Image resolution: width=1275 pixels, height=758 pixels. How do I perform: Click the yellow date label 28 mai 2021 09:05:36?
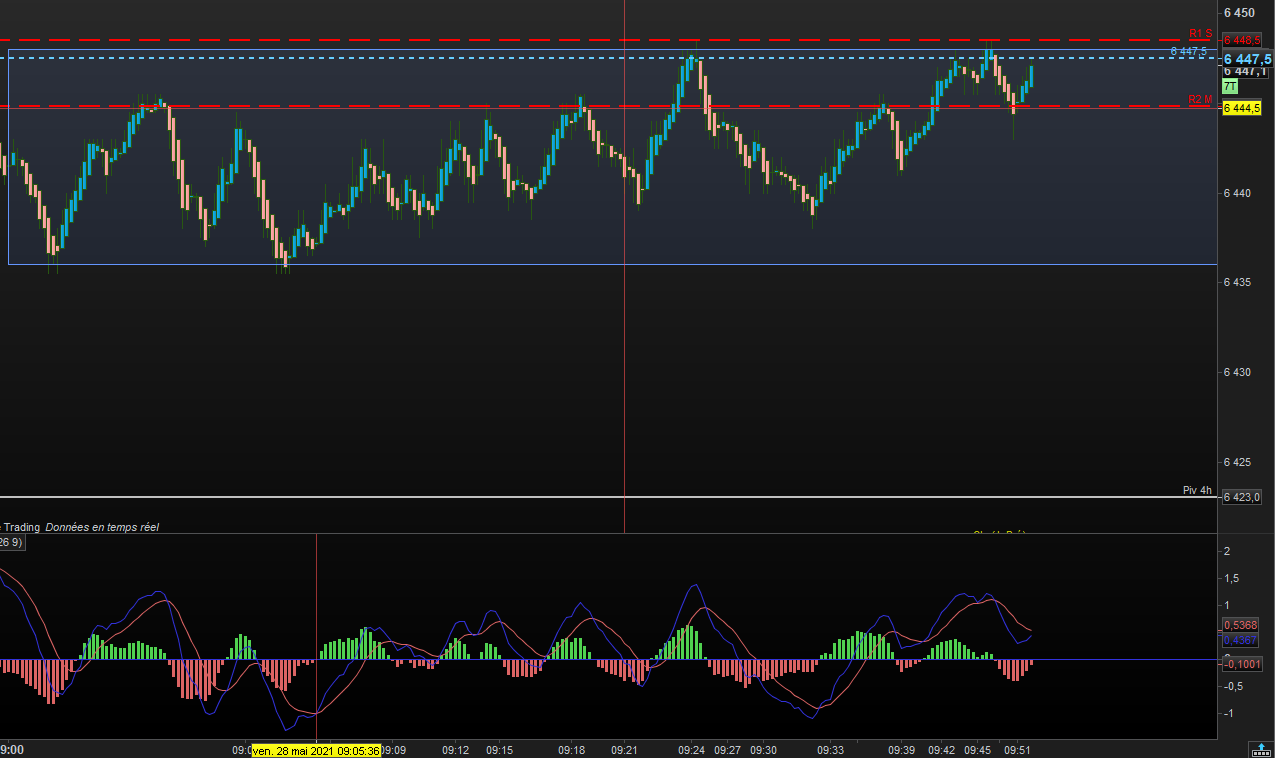tap(316, 750)
